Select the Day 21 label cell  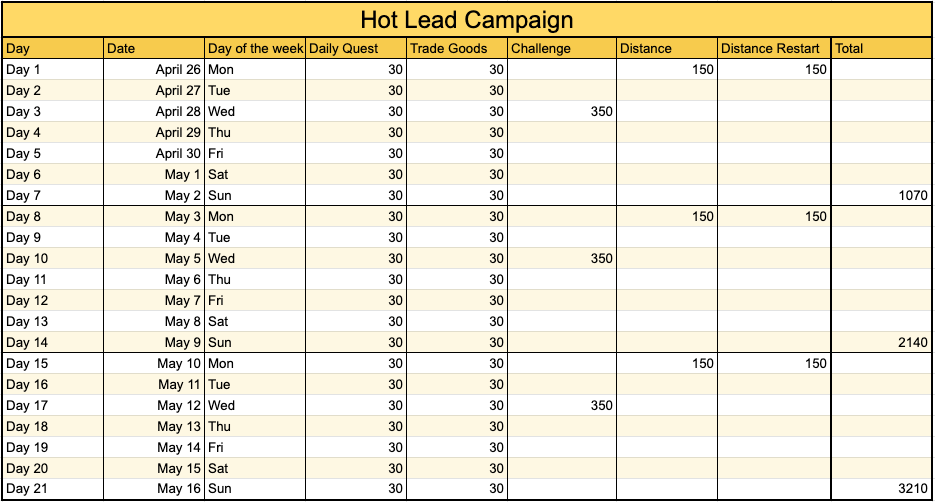53,489
